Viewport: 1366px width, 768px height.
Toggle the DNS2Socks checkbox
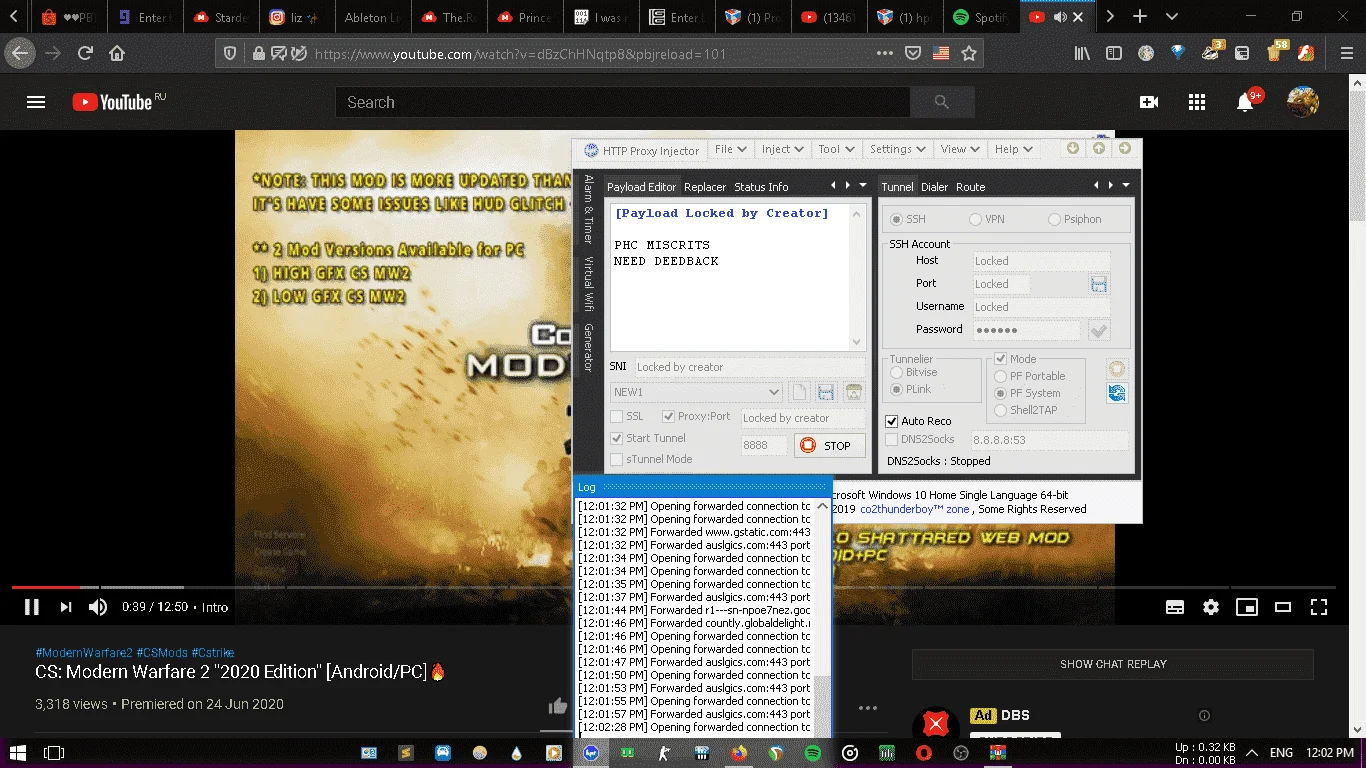pyautogui.click(x=920, y=439)
